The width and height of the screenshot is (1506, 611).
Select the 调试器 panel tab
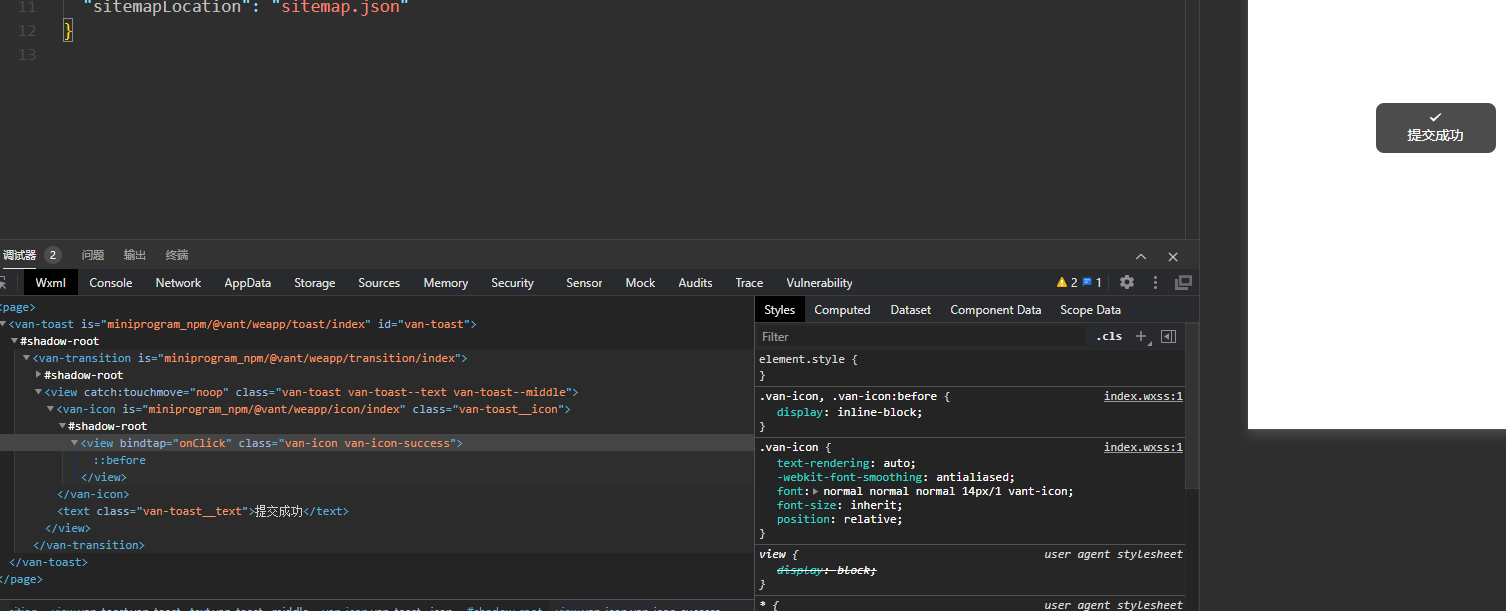[19, 255]
